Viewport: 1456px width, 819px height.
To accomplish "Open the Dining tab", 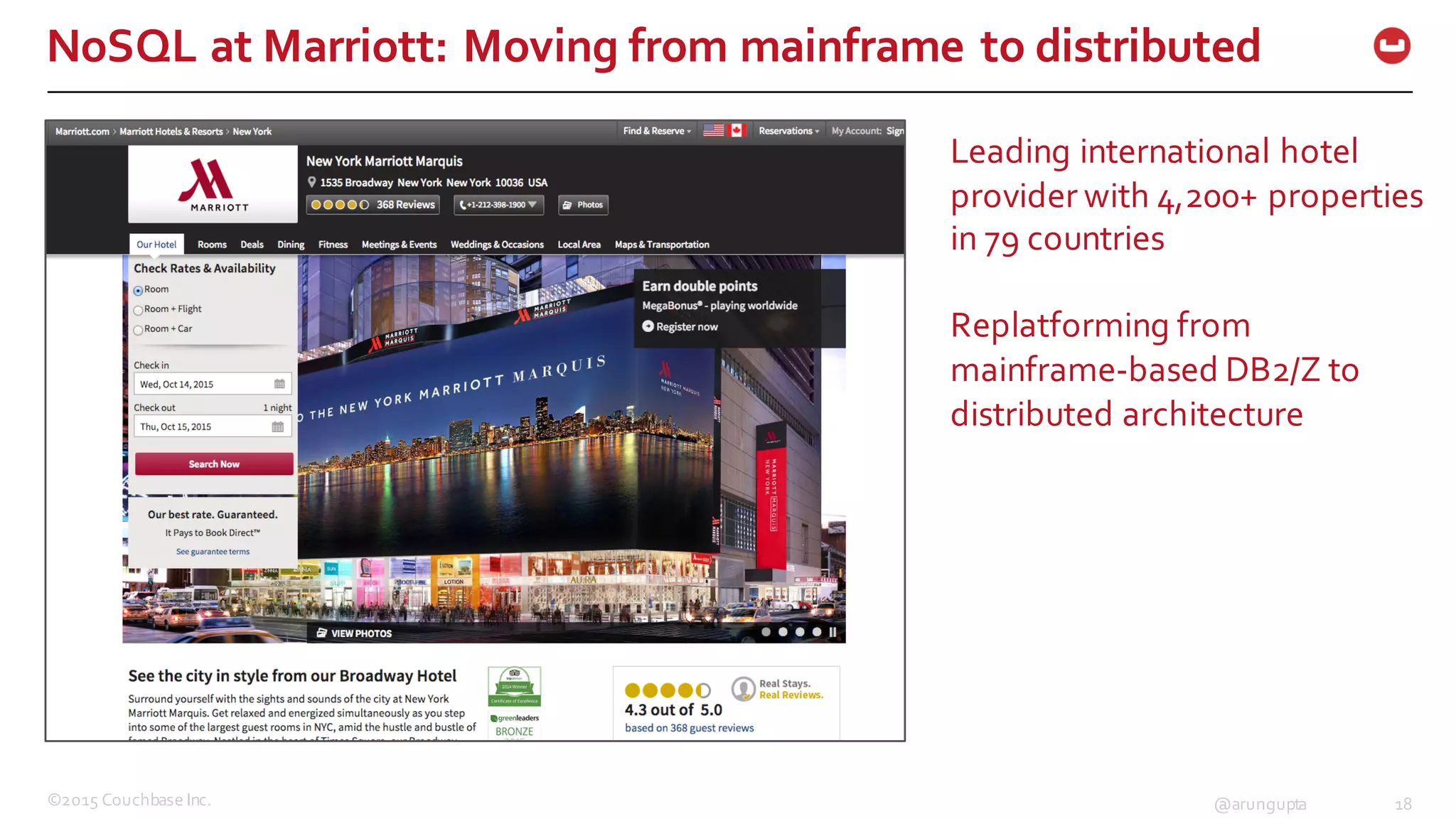I will (291, 245).
